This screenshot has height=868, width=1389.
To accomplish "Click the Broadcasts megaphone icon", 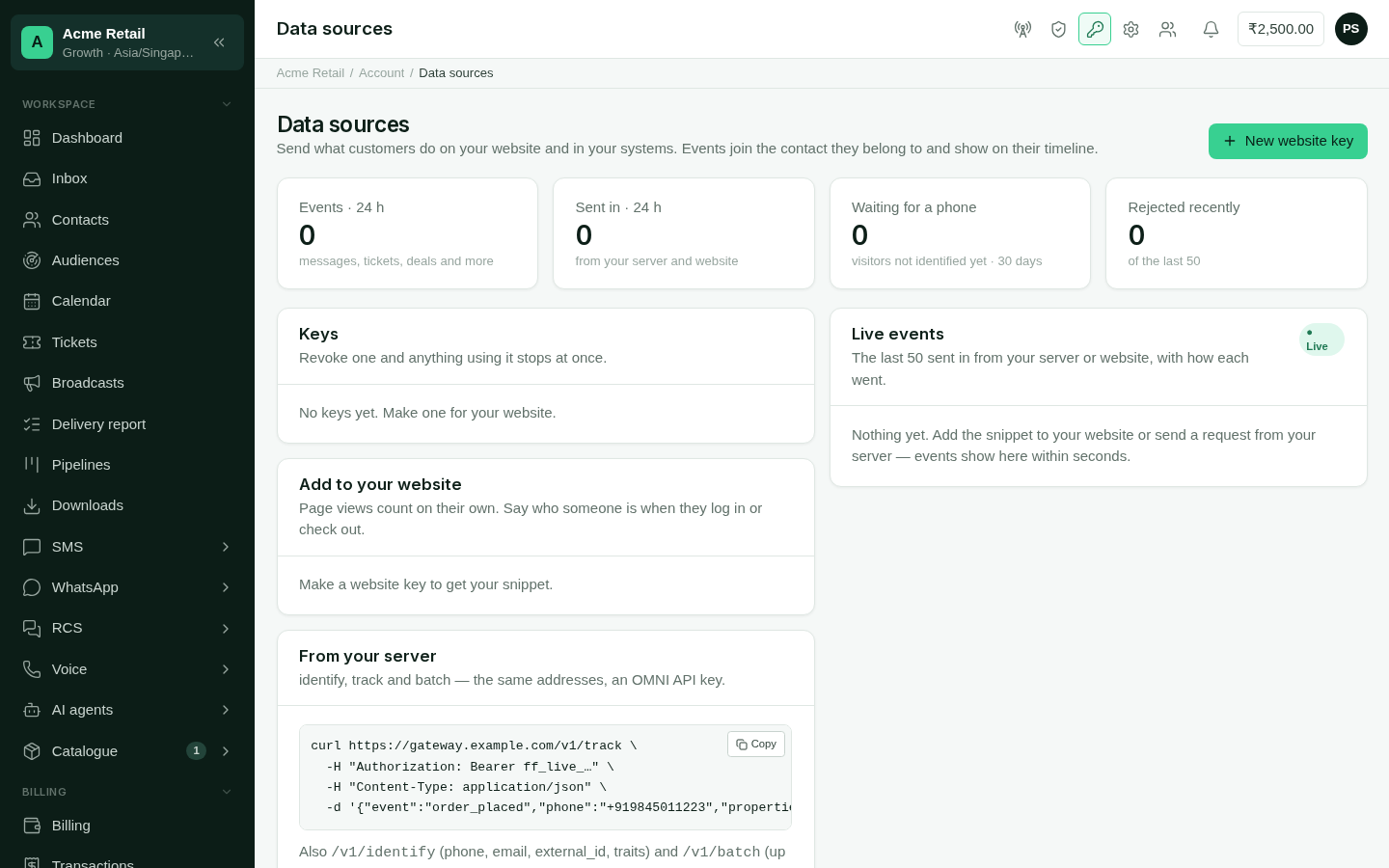I will (32, 383).
